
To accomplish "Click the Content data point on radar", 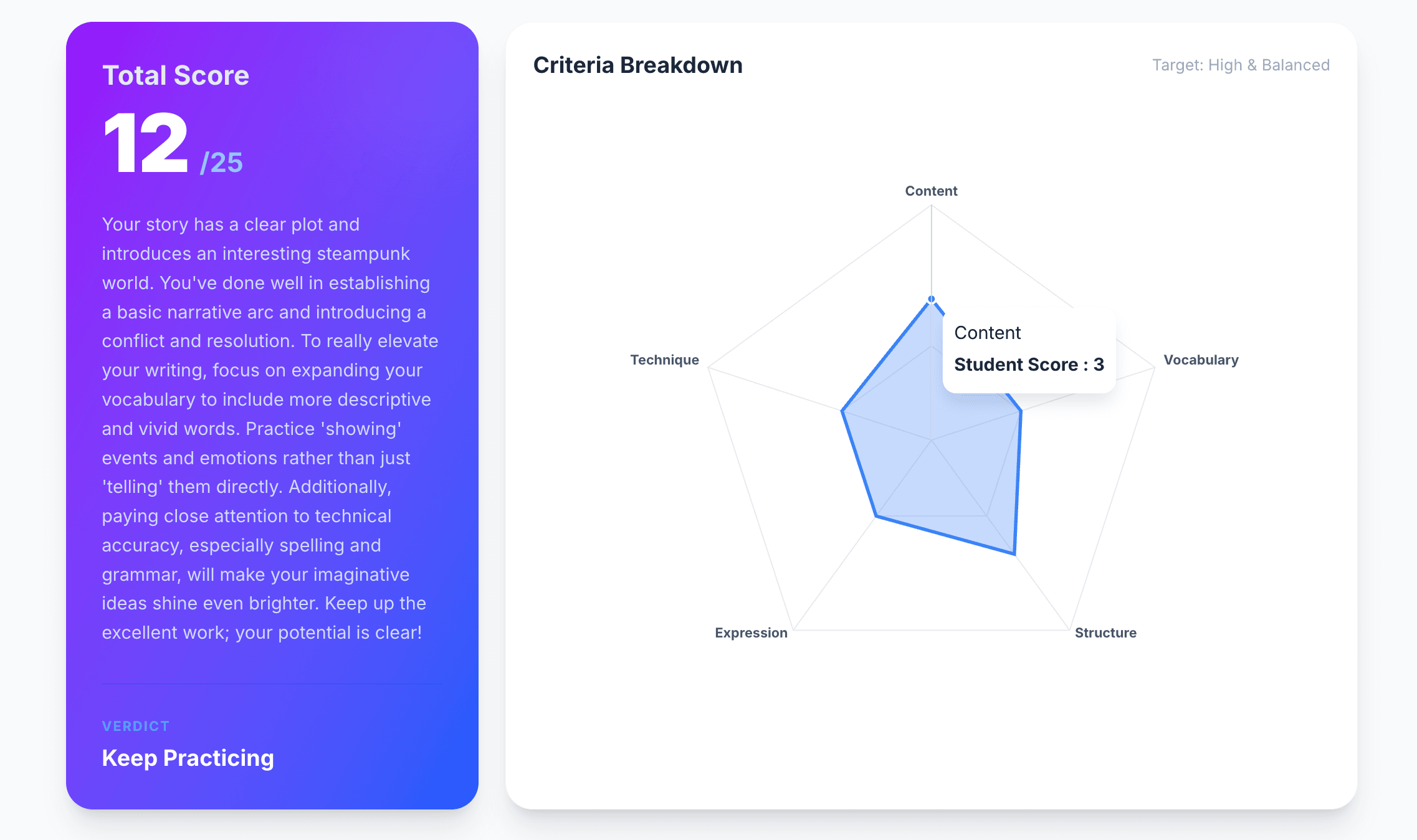I will (932, 299).
